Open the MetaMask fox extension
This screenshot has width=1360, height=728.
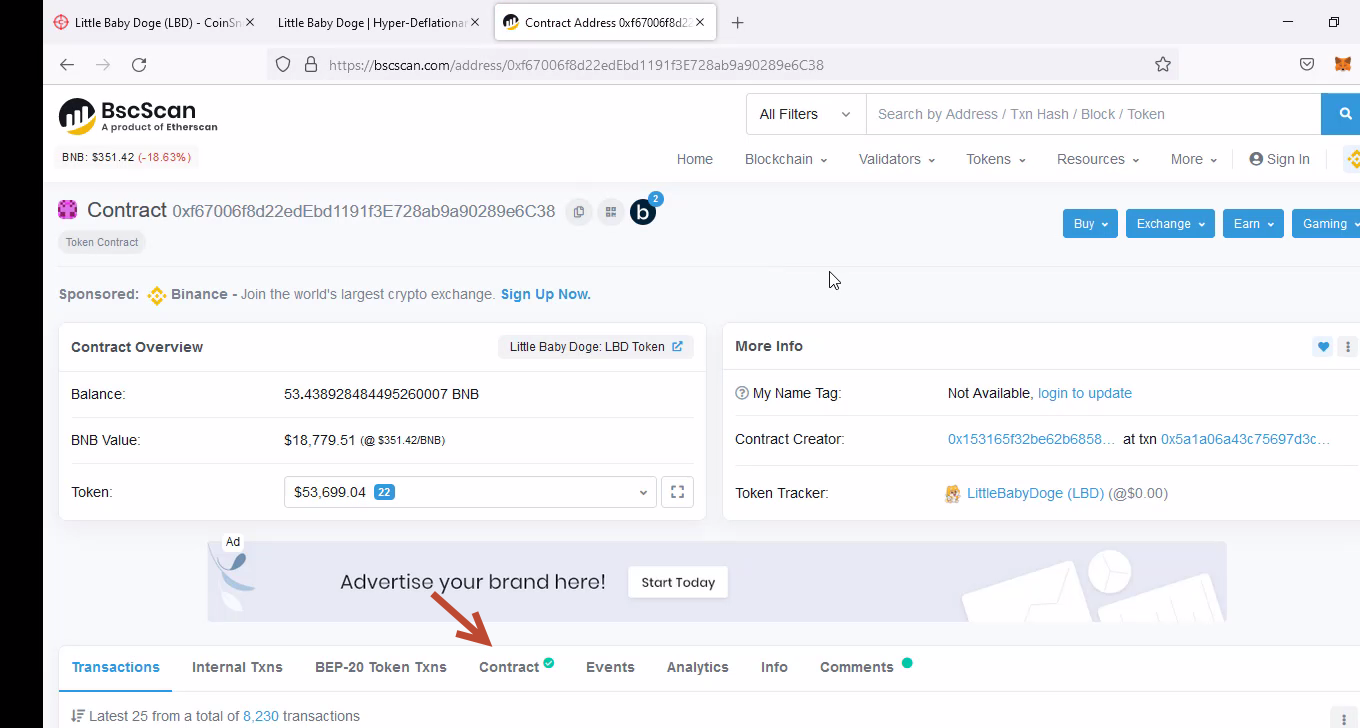pyautogui.click(x=1342, y=65)
